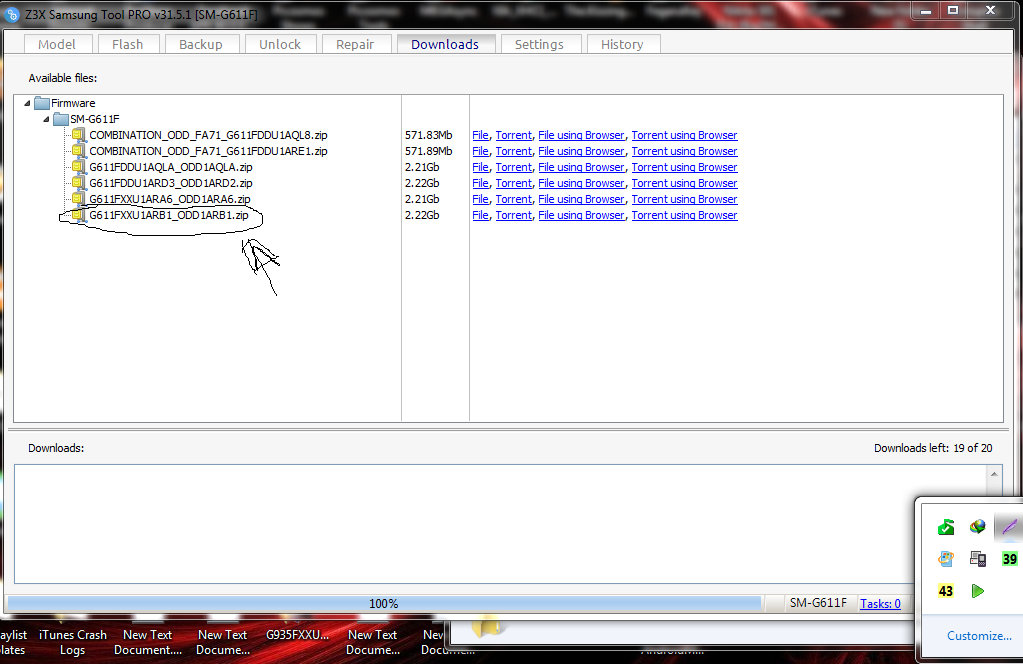Image resolution: width=1023 pixels, height=664 pixels.
Task: Open the Flash tab
Action: (x=127, y=44)
